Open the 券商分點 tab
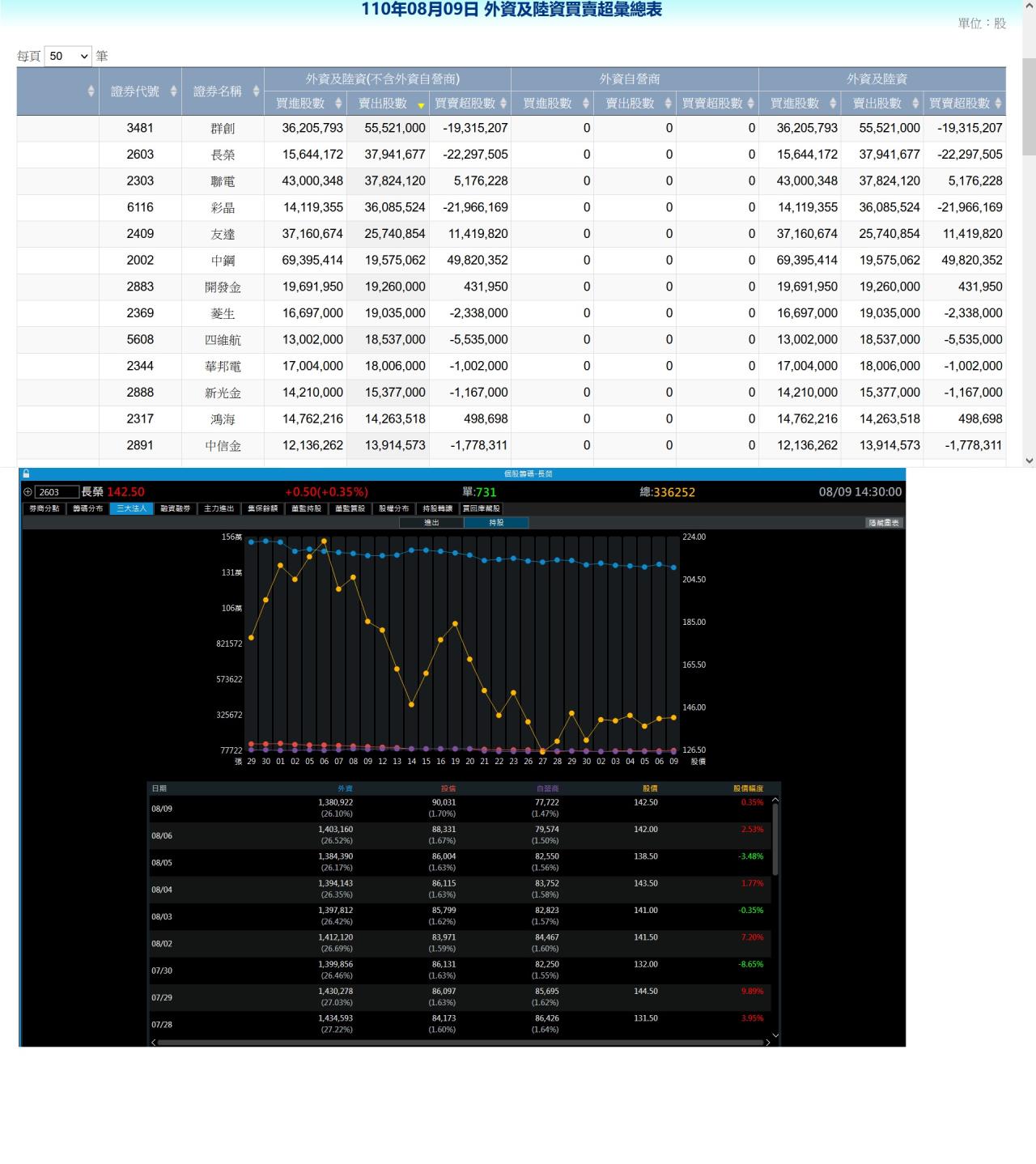Viewport: 1036px width, 1164px height. point(44,509)
